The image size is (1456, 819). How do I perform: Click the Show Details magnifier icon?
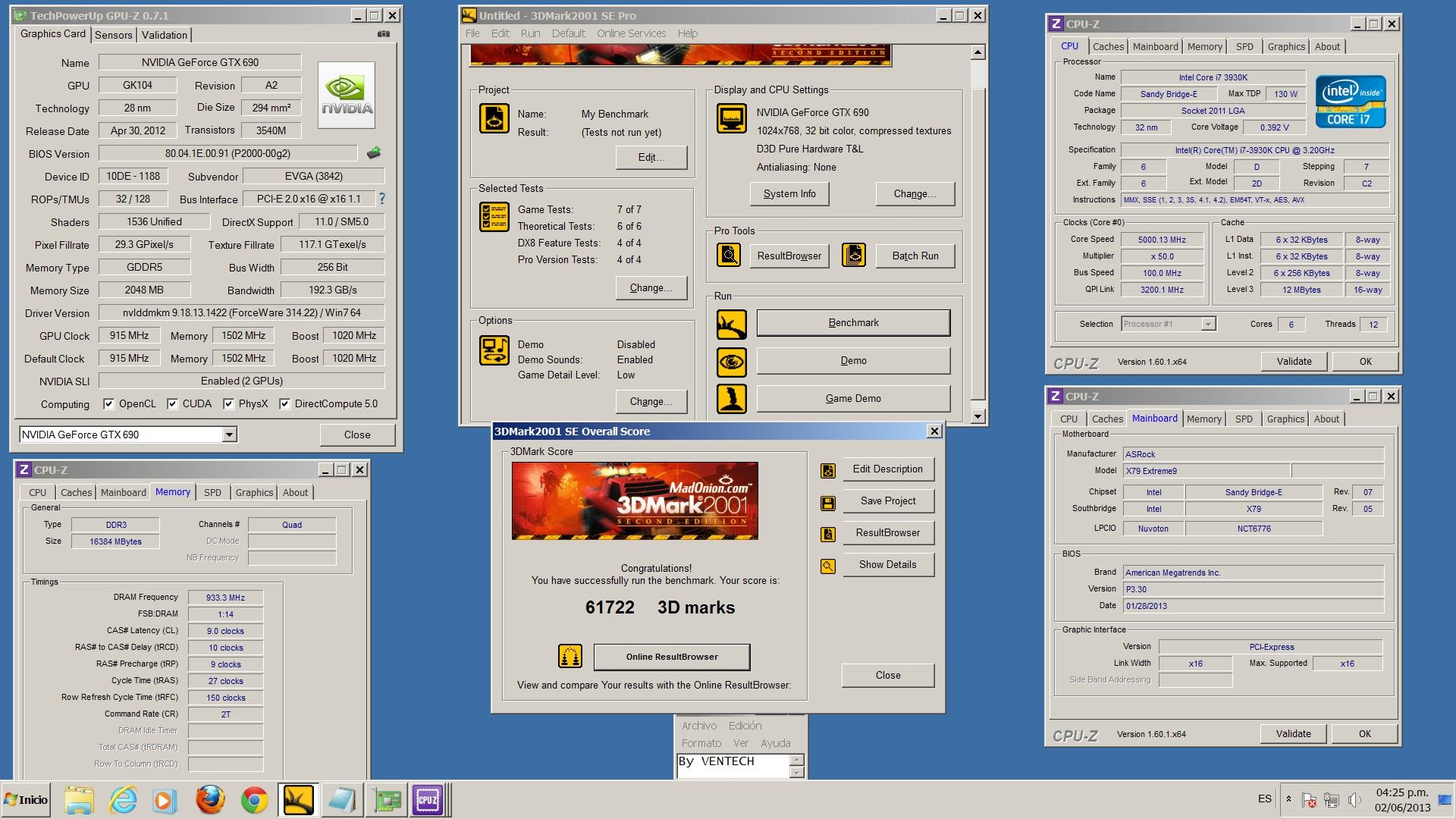828,566
